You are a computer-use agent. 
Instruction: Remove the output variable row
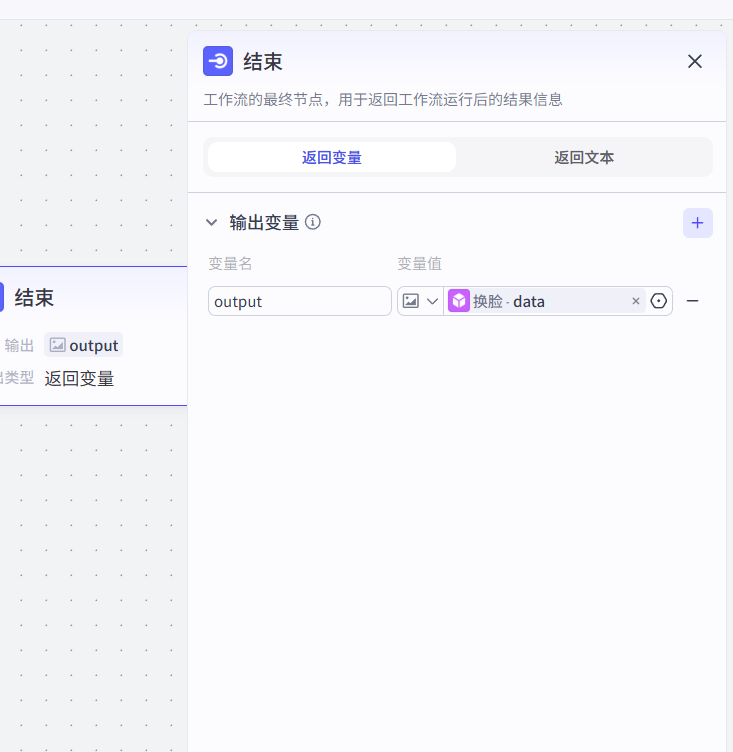(x=693, y=301)
